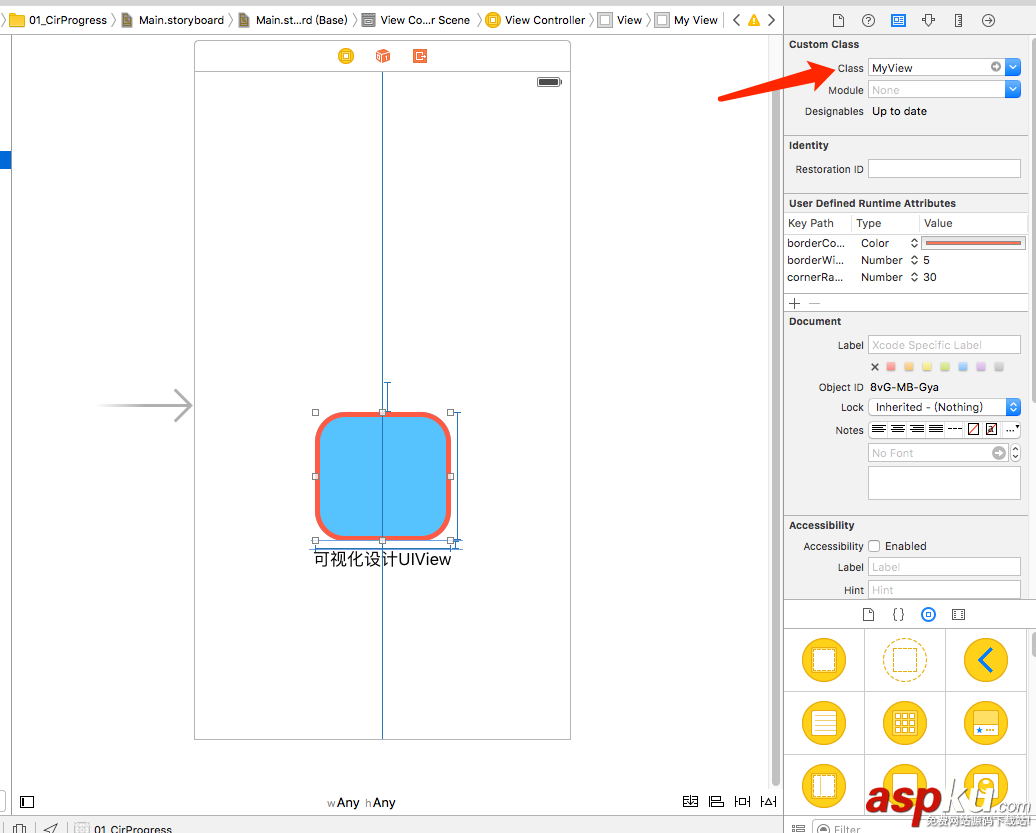Show the Object library

928,615
